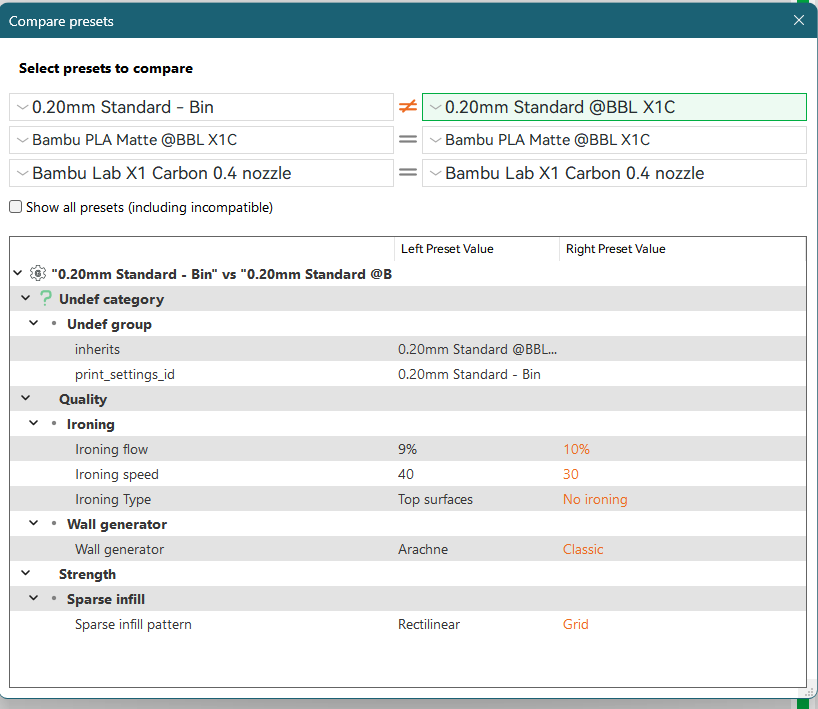Viewport: 818px width, 709px height.
Task: Click the resize grip in dialog corner
Action: pos(810,692)
